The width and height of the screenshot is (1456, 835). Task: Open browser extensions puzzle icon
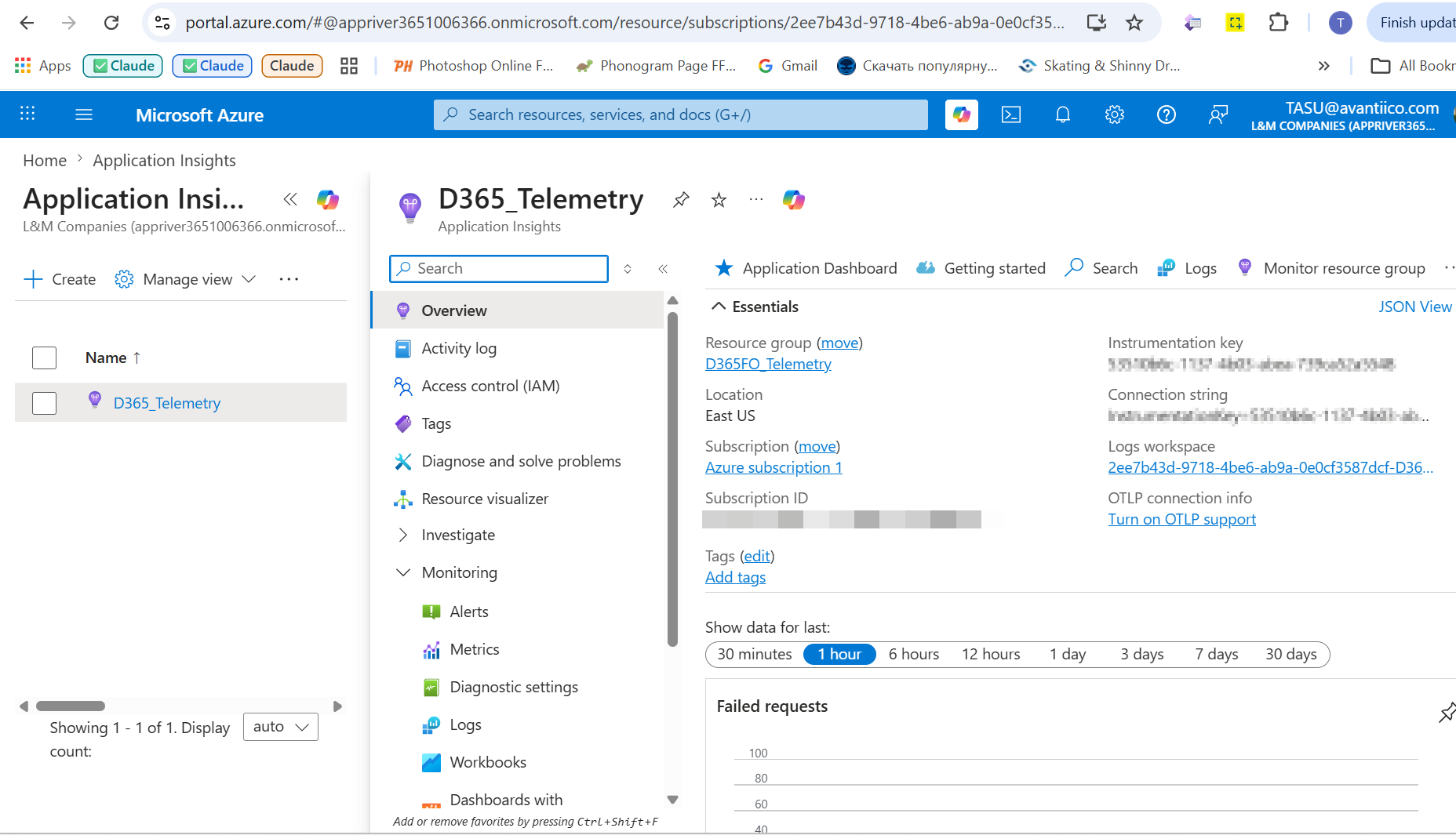point(1278,23)
